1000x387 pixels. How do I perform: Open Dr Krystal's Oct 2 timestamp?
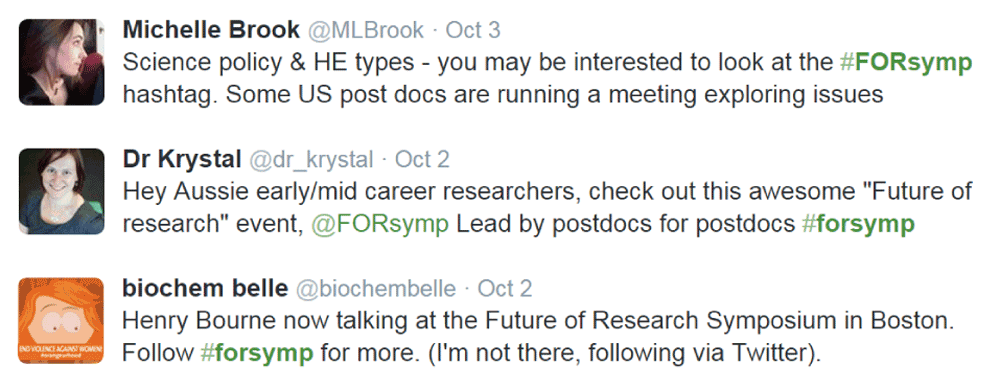tap(422, 159)
